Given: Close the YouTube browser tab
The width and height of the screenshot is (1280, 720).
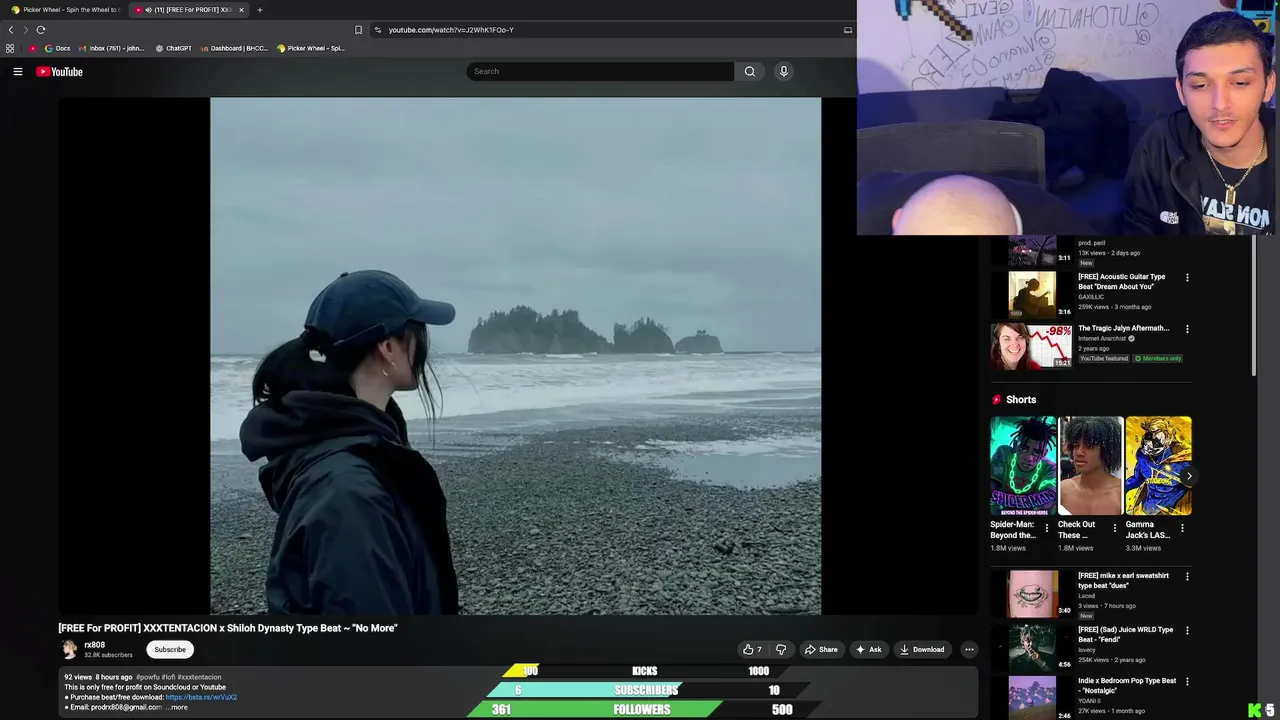Looking at the screenshot, I should tap(241, 10).
